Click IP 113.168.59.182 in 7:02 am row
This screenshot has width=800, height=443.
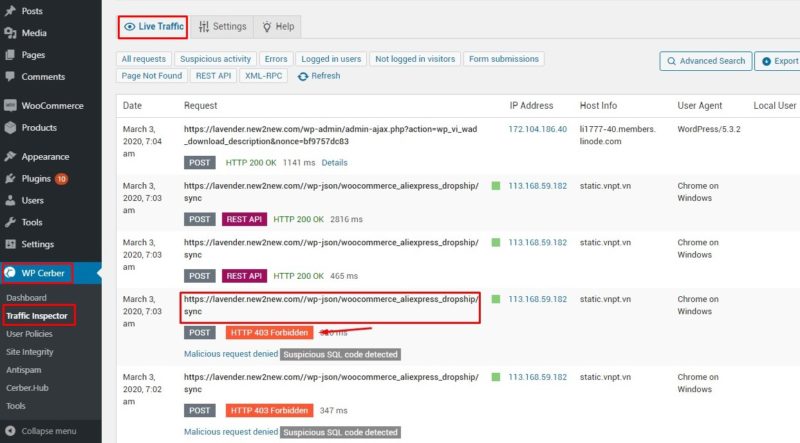[537, 377]
